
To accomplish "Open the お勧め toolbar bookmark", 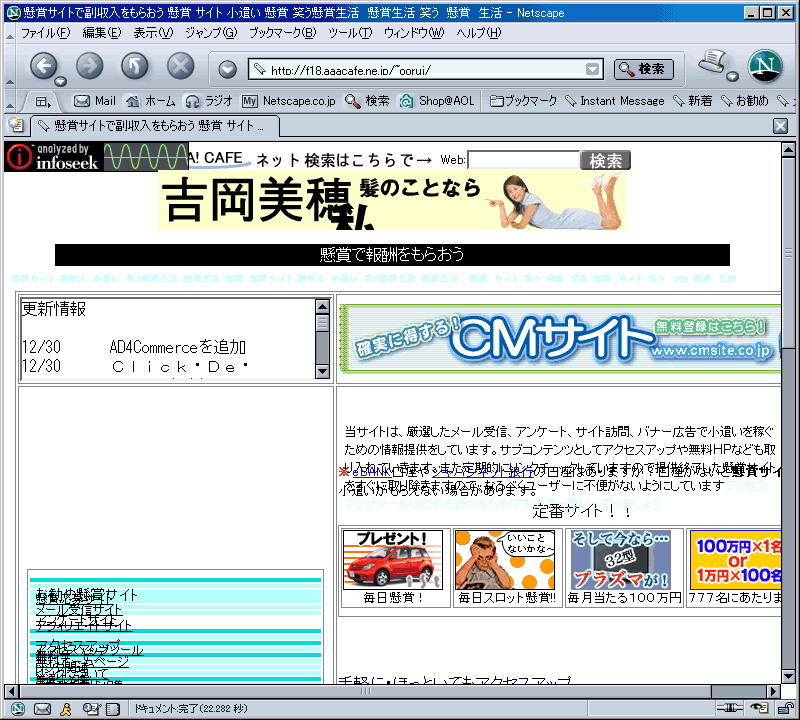I will (744, 101).
